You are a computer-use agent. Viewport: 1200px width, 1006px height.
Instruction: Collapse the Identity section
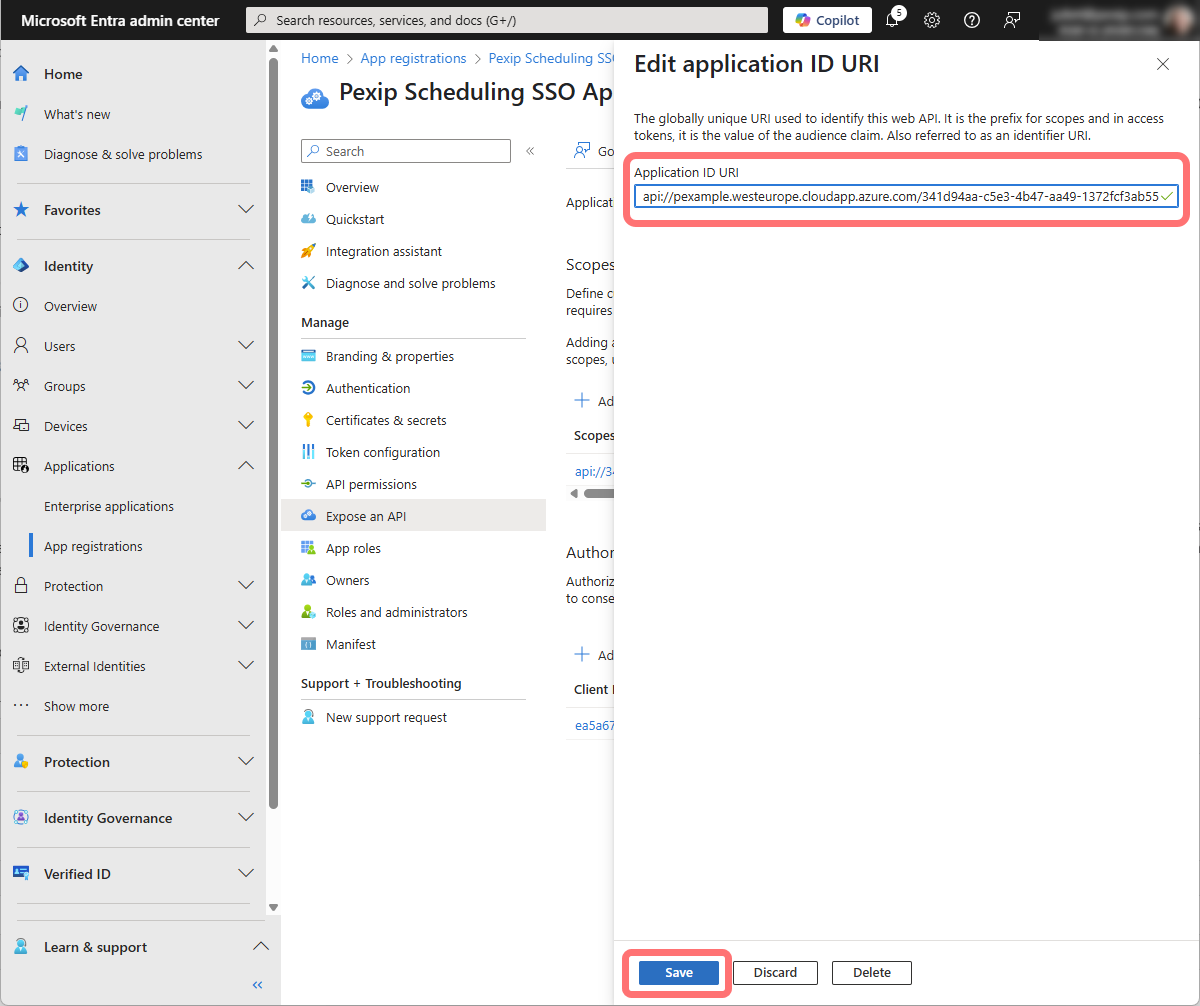pyautogui.click(x=246, y=266)
